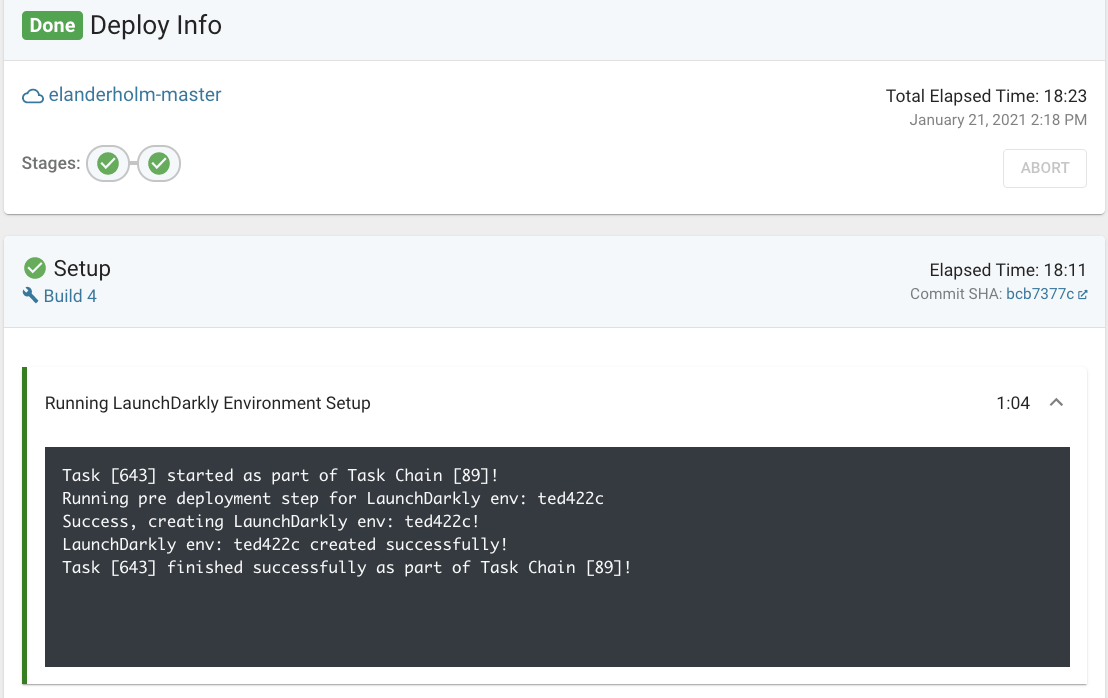Click the Stages progress indicator connector
Viewport: 1108px width, 698px height.
click(x=133, y=163)
